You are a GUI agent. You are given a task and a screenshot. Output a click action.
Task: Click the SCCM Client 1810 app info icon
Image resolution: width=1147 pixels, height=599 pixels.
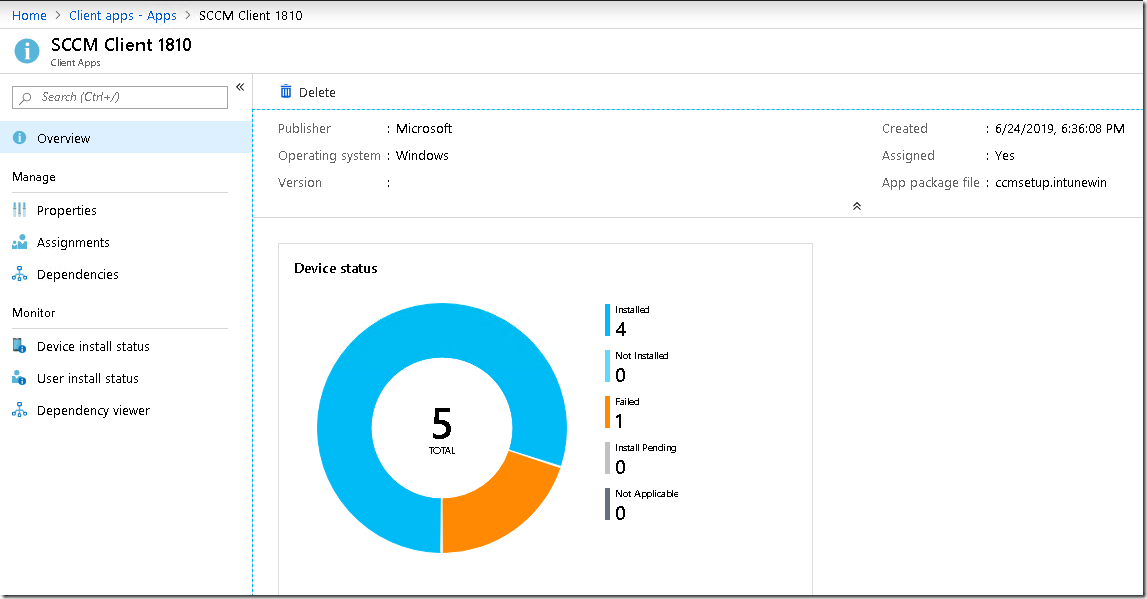click(26, 50)
